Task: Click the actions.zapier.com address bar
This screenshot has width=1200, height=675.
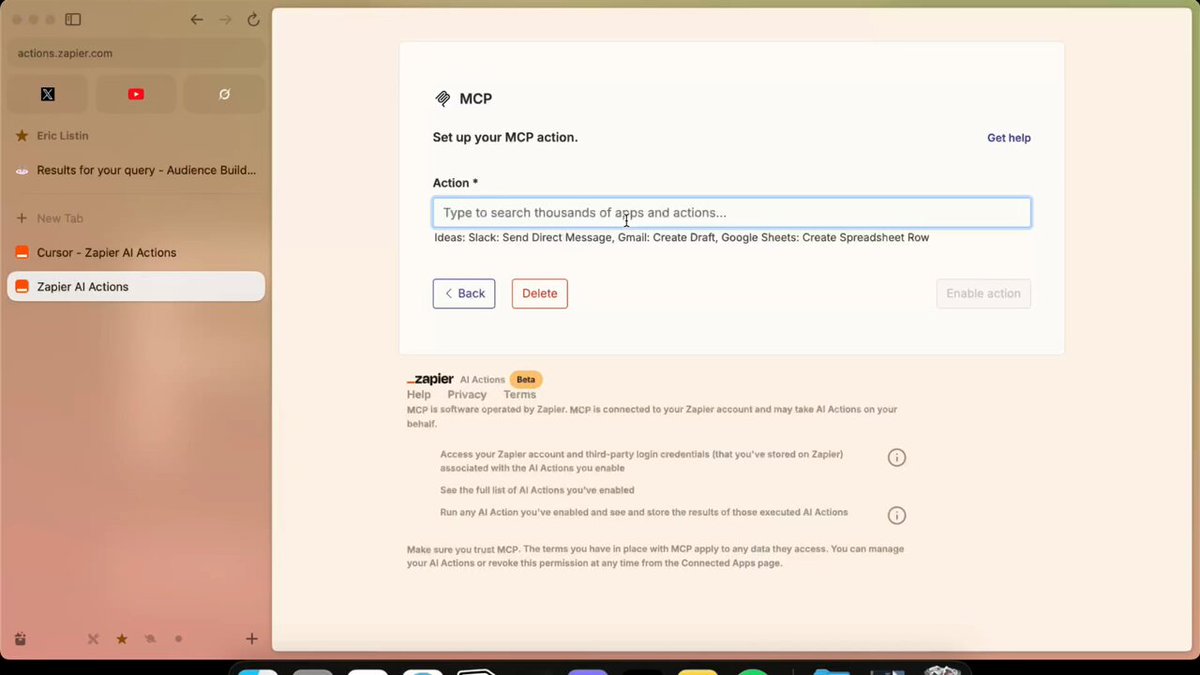Action: tap(136, 53)
